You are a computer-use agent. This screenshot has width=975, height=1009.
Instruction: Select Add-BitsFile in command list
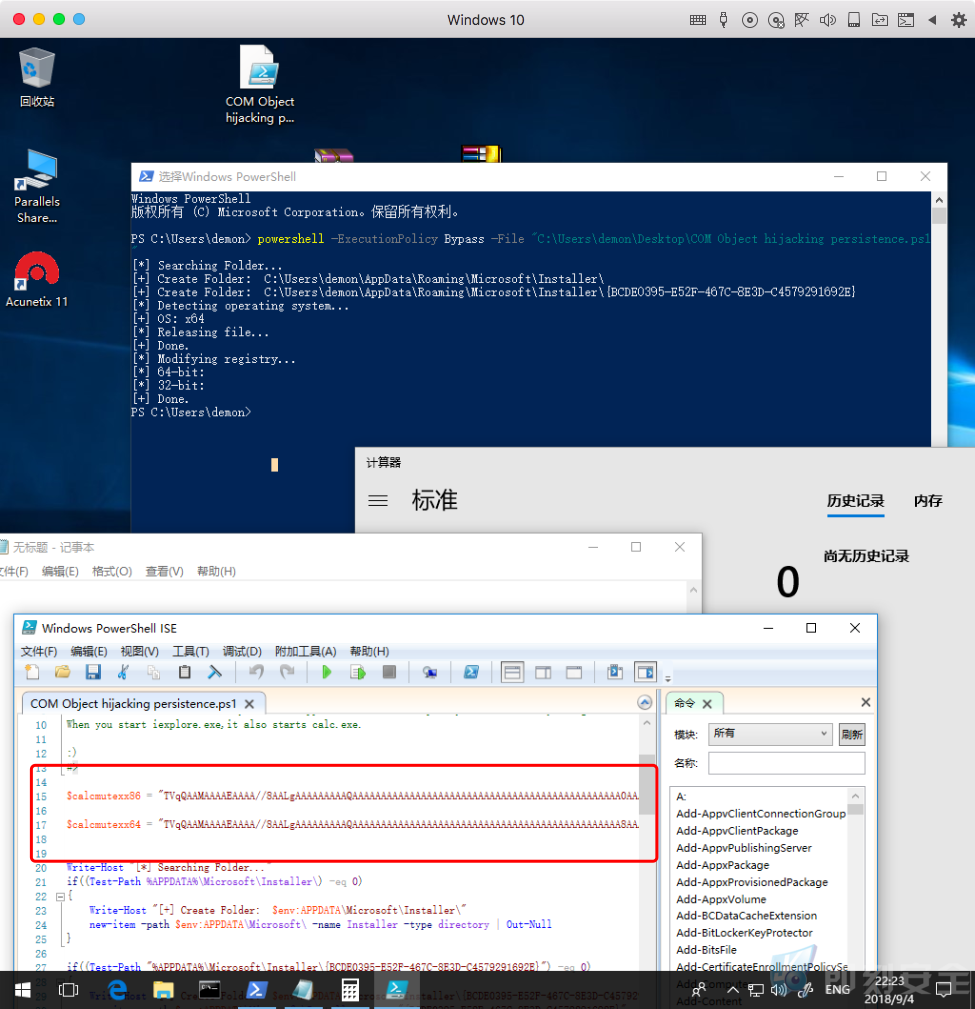click(x=706, y=950)
